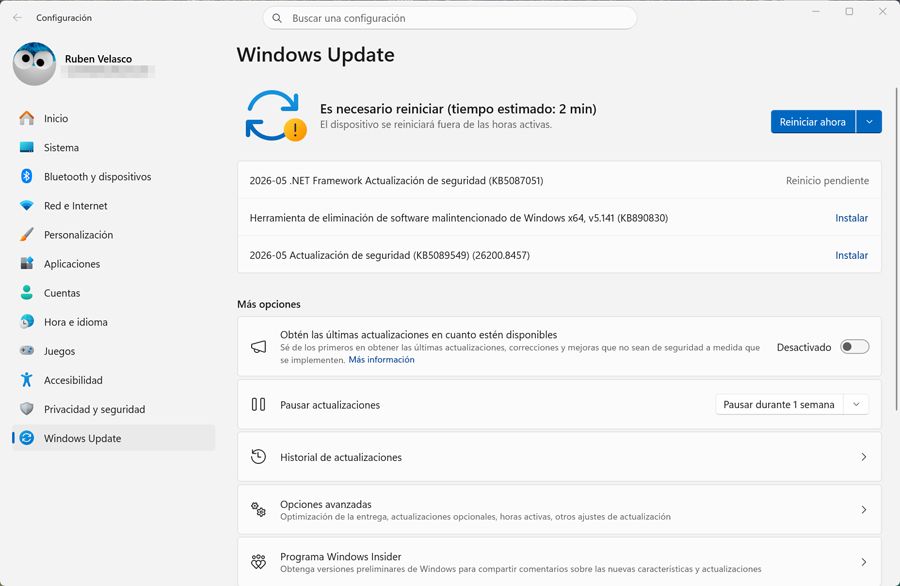Click the Accesibilidad figure icon
The width and height of the screenshot is (900, 586).
click(26, 380)
